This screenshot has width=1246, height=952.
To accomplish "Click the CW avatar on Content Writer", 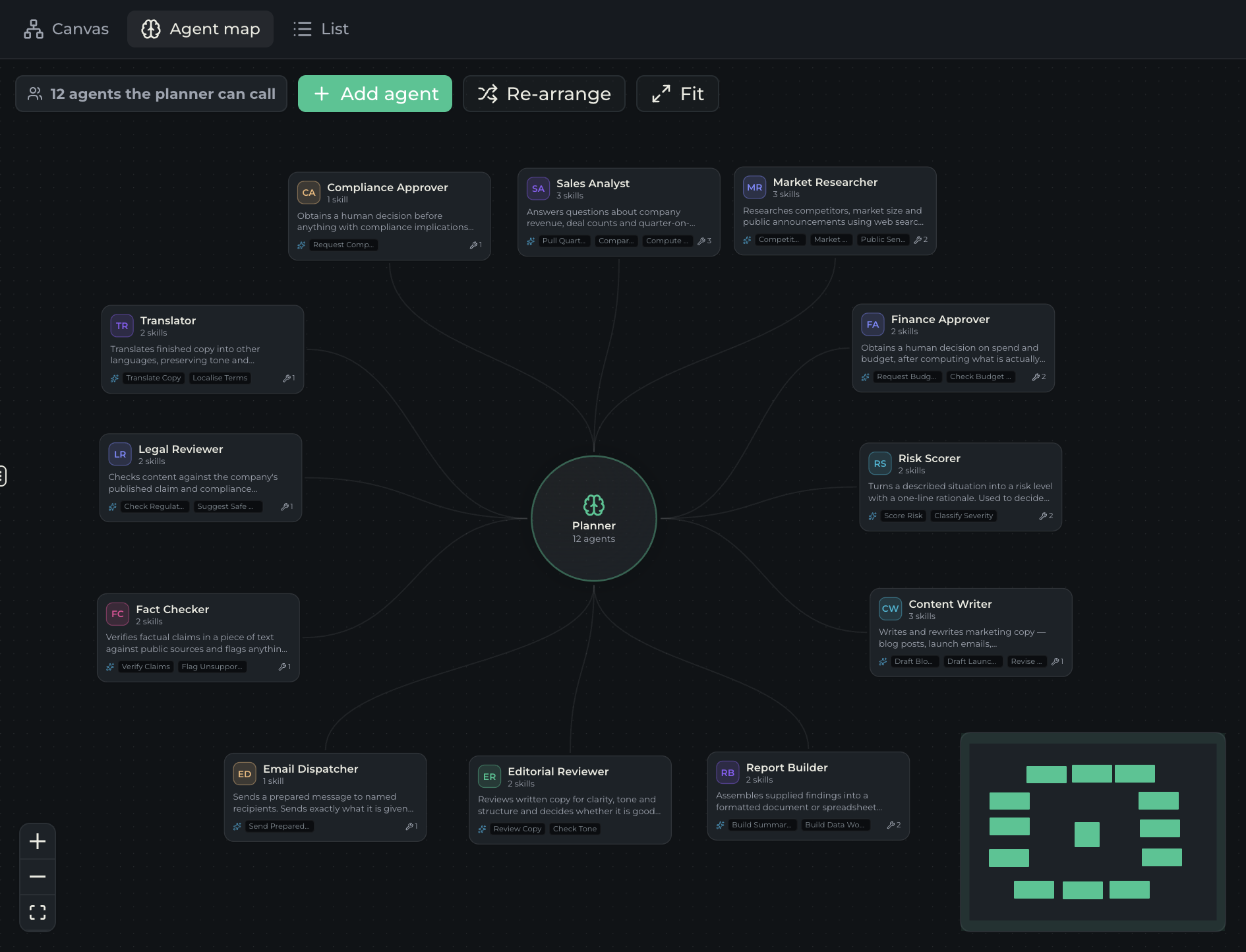I will (x=890, y=609).
